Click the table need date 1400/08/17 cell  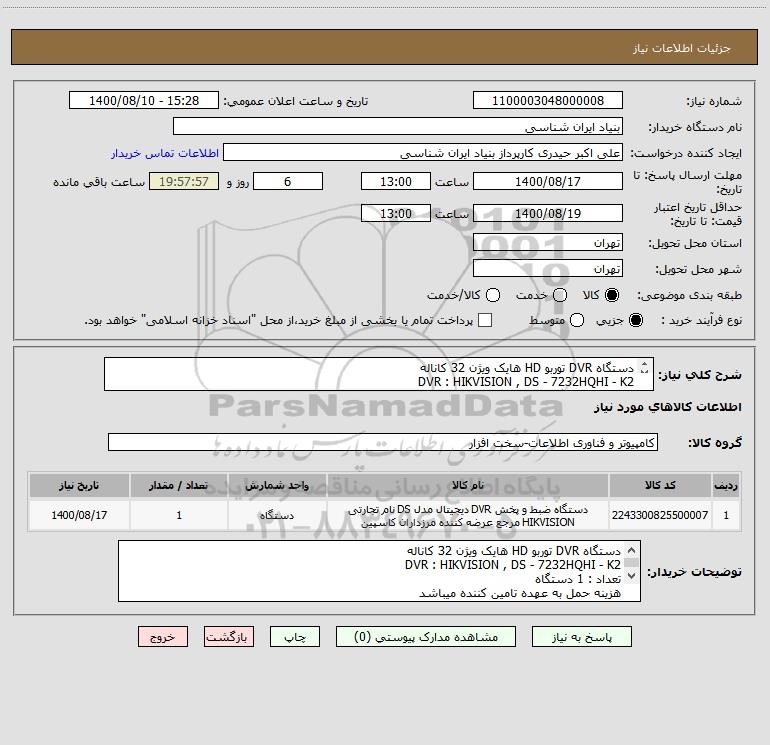point(79,515)
